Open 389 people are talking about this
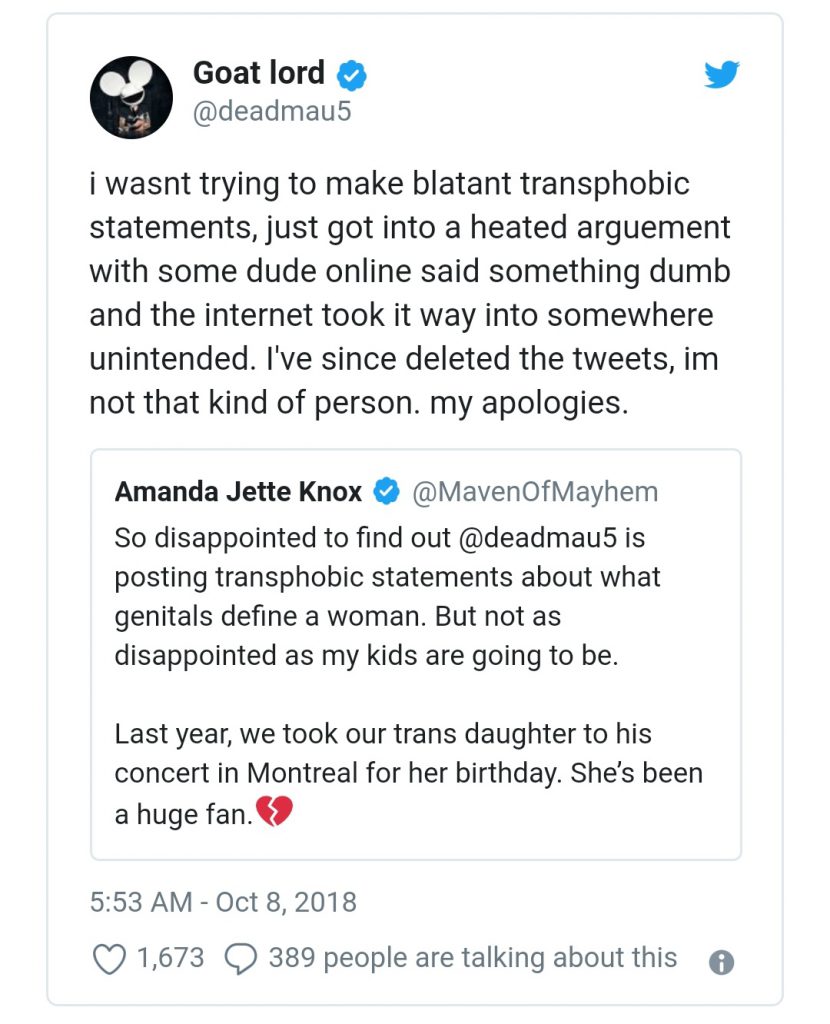Screen dimensions: 830x1024 (473, 958)
